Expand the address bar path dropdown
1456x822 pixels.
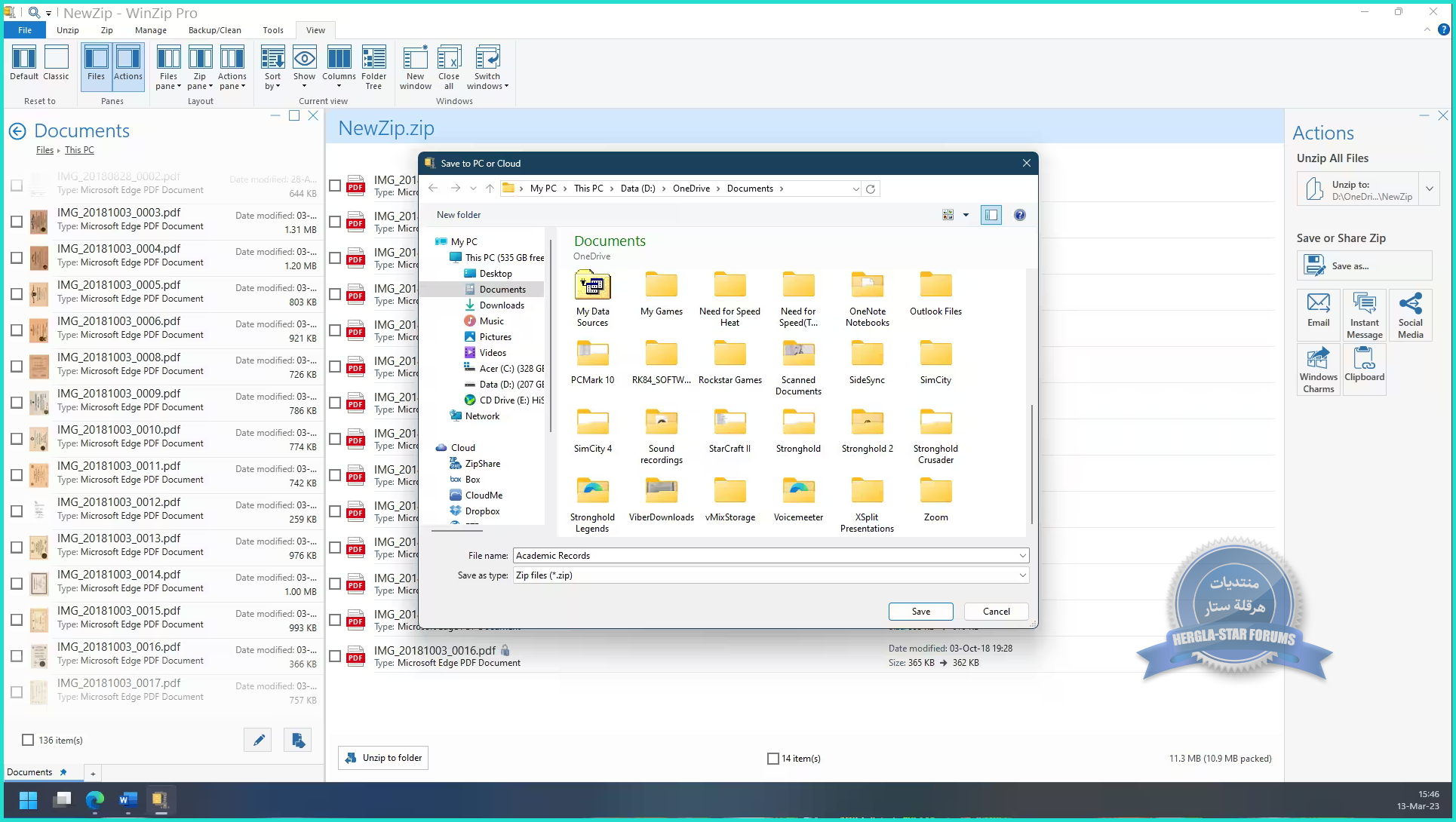[x=855, y=189]
